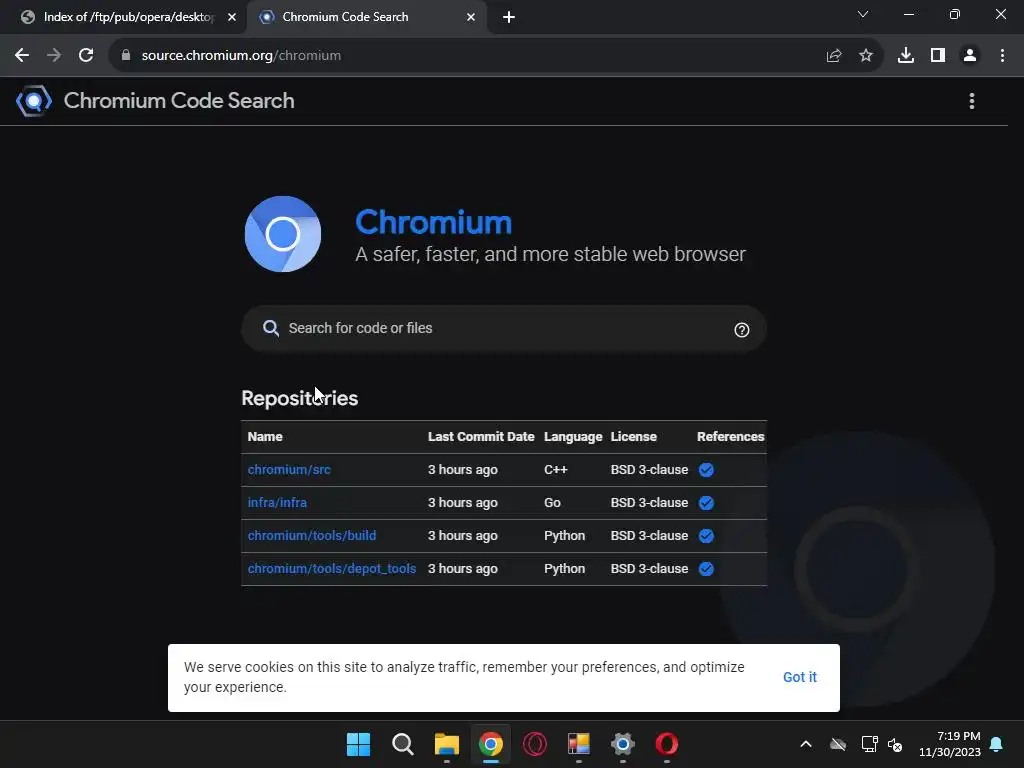Open a new browser tab
The height and width of the screenshot is (768, 1024).
click(509, 17)
